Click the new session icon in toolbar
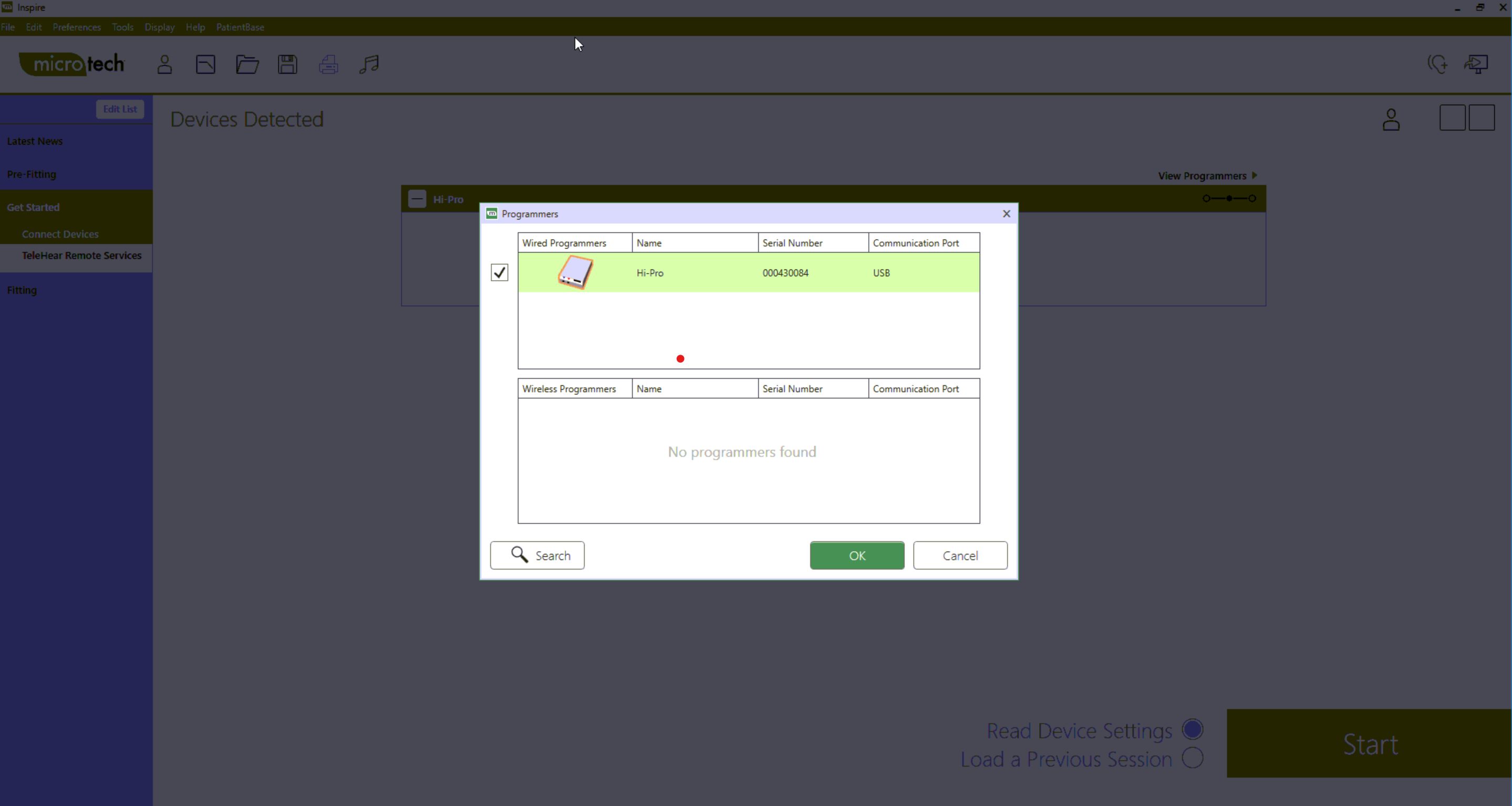 pyautogui.click(x=205, y=64)
